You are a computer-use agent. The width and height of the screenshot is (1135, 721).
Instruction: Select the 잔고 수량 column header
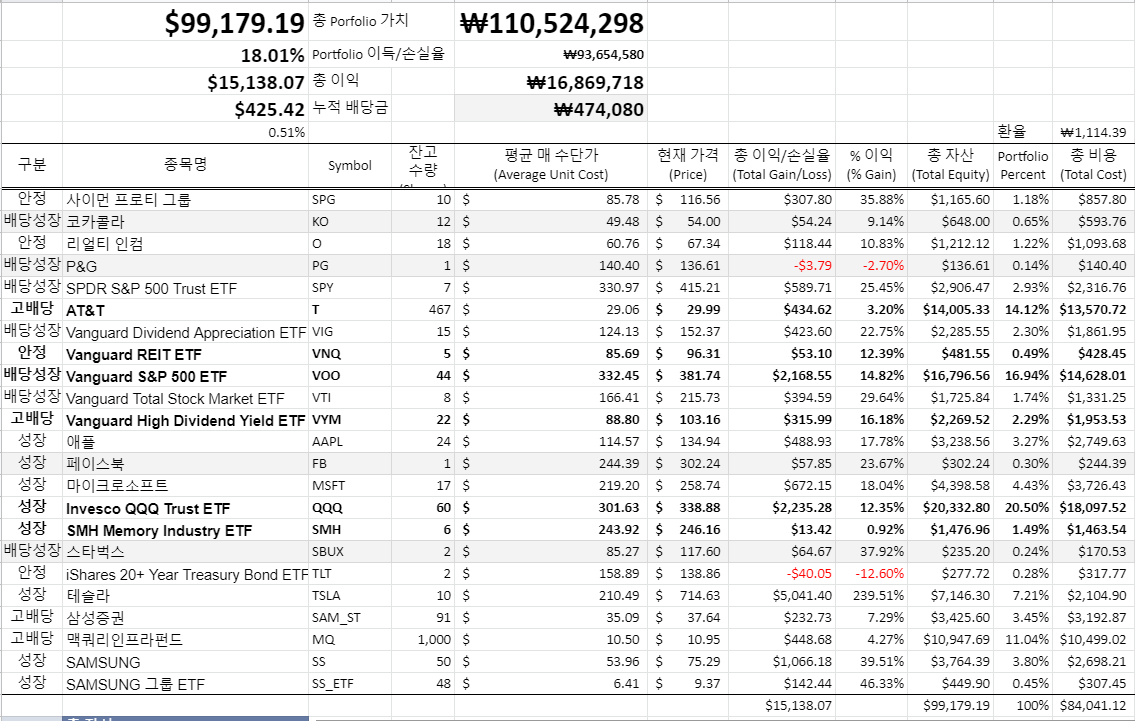click(x=423, y=165)
